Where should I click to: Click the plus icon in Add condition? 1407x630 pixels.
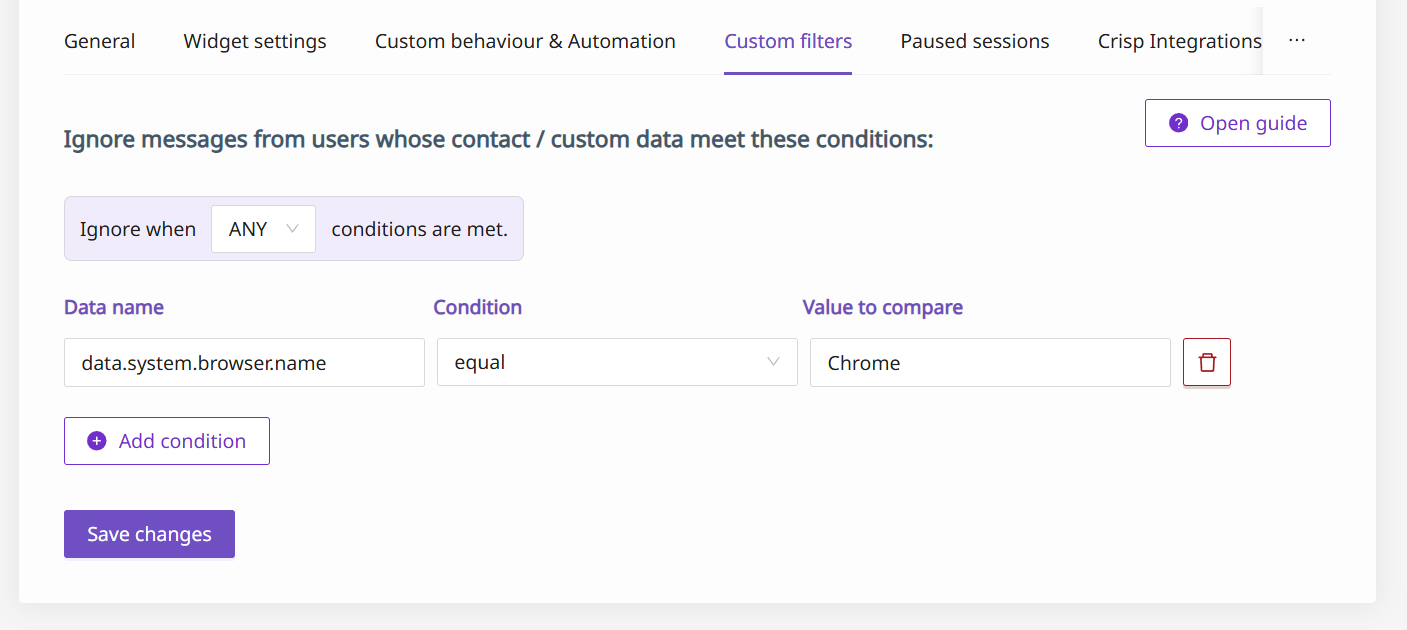point(97,441)
